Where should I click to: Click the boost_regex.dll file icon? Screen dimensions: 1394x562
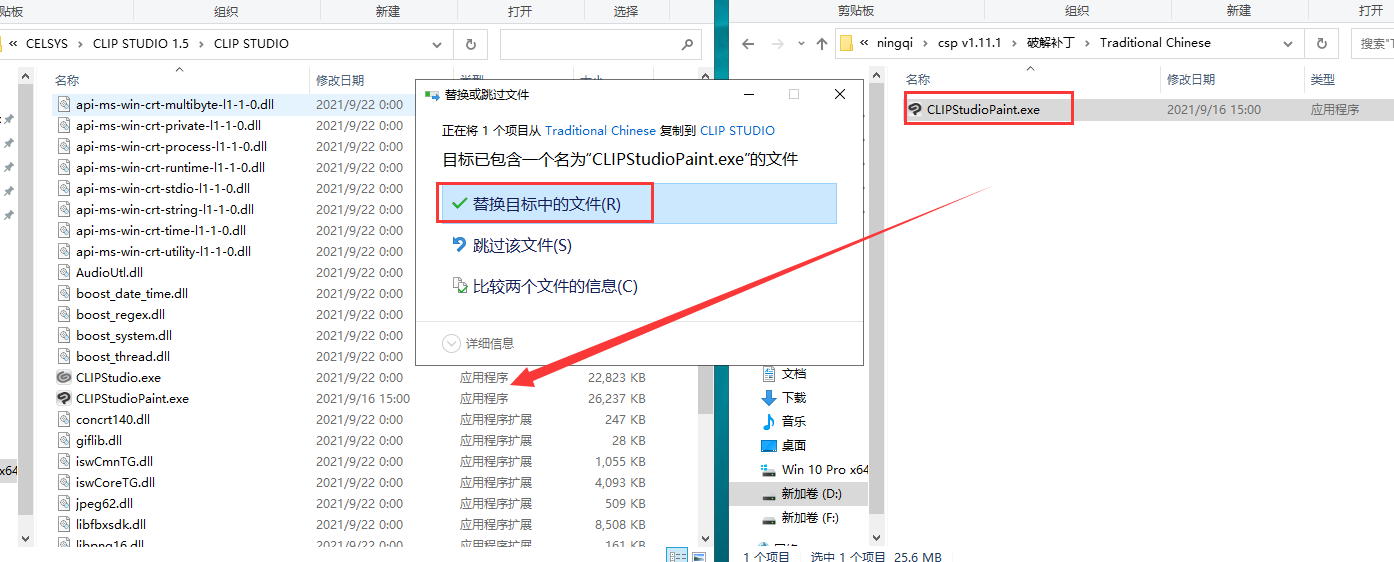click(64, 314)
